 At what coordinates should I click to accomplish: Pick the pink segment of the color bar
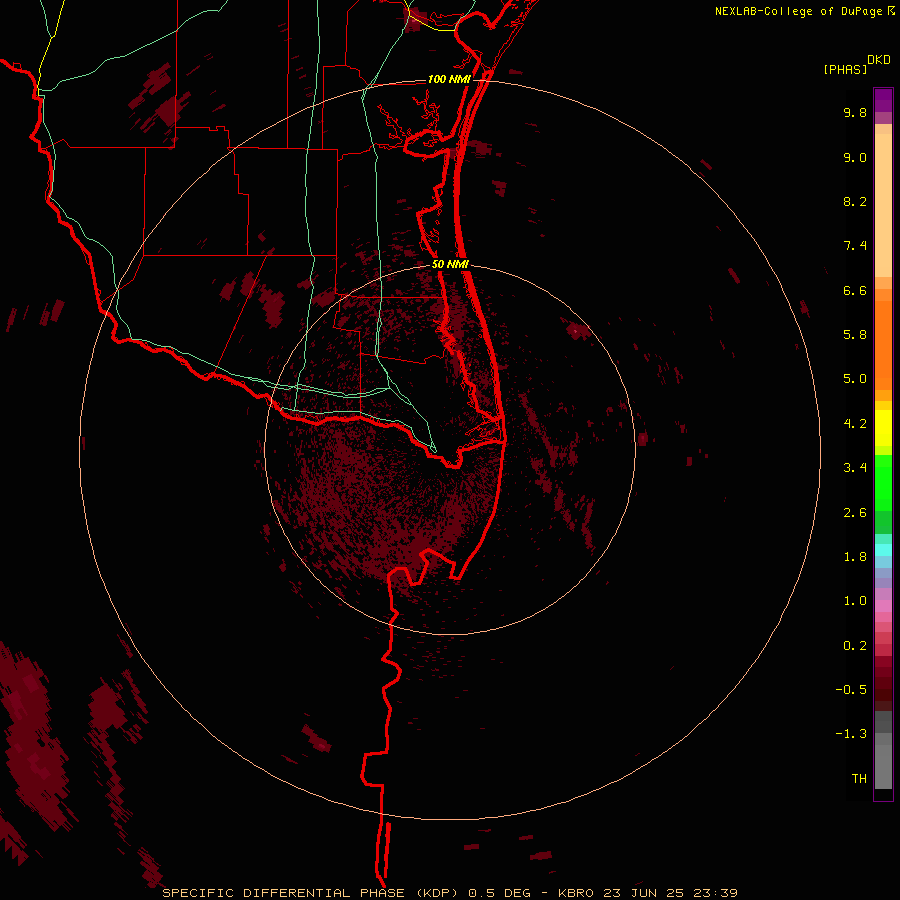[x=883, y=606]
